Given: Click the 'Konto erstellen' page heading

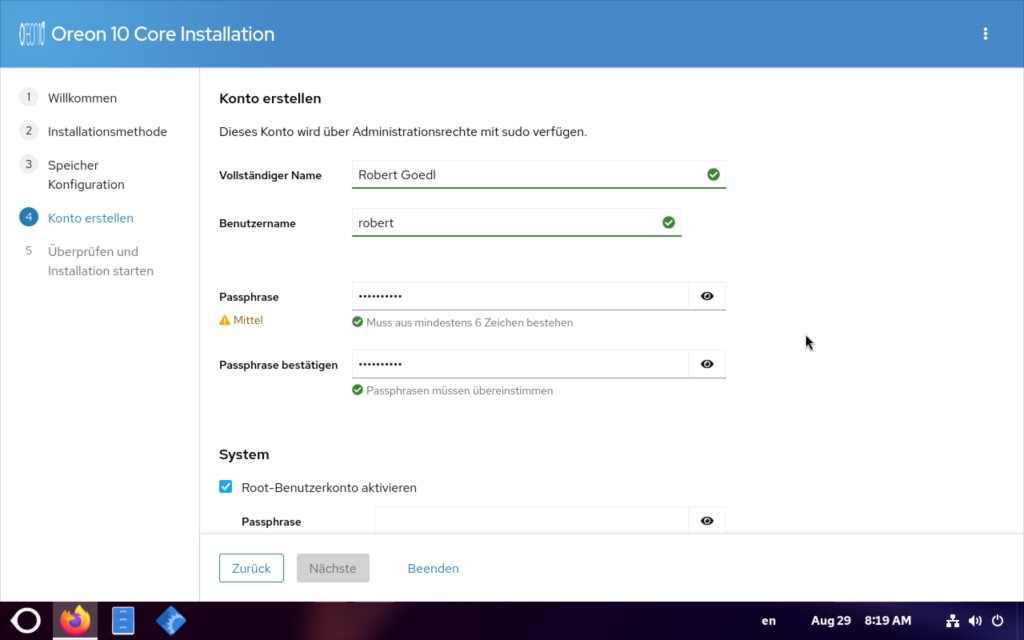Looking at the screenshot, I should [x=270, y=99].
